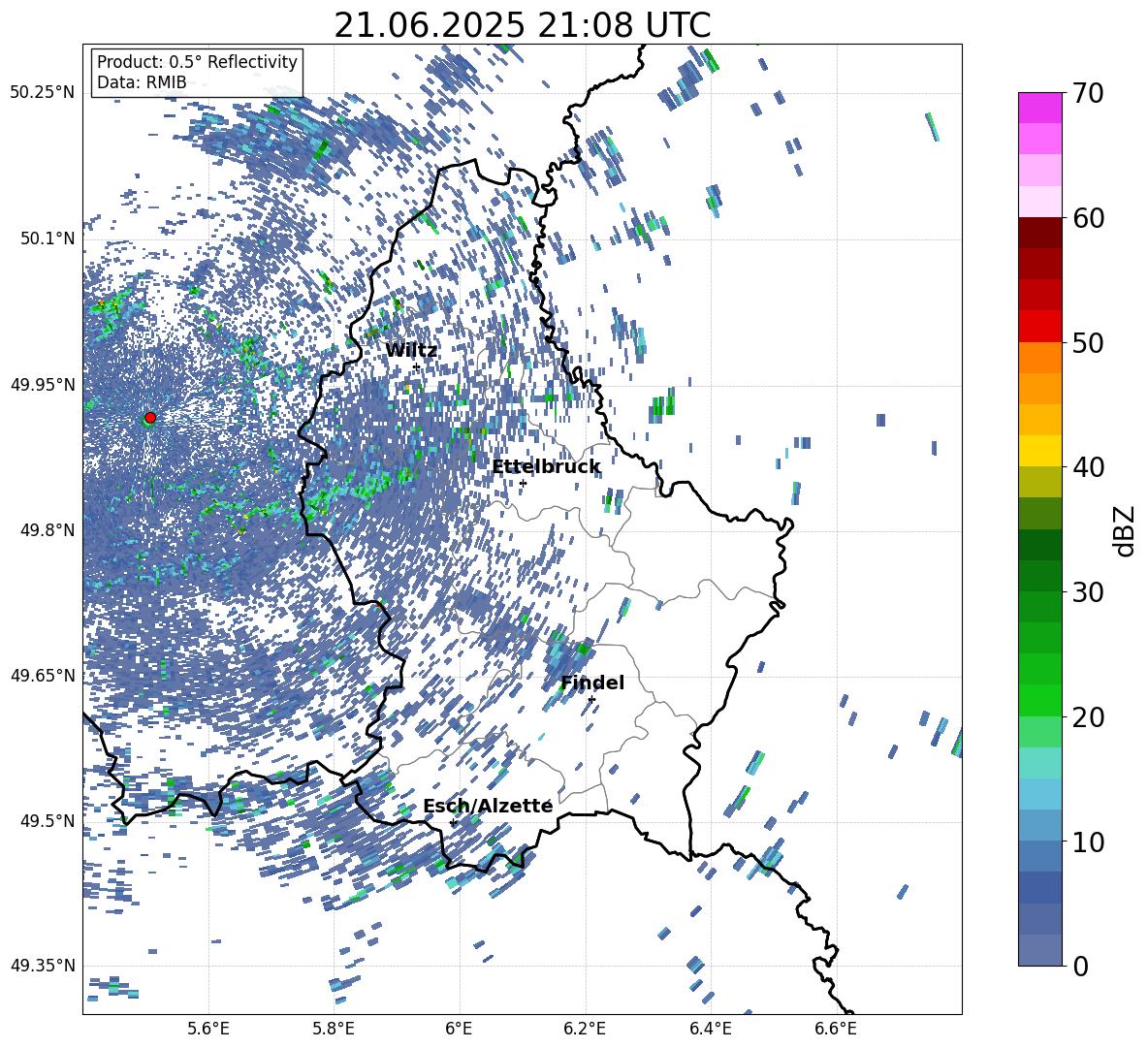This screenshot has width=1148, height=1048.
Task: Select the Wiltz city label
Action: pos(411,351)
